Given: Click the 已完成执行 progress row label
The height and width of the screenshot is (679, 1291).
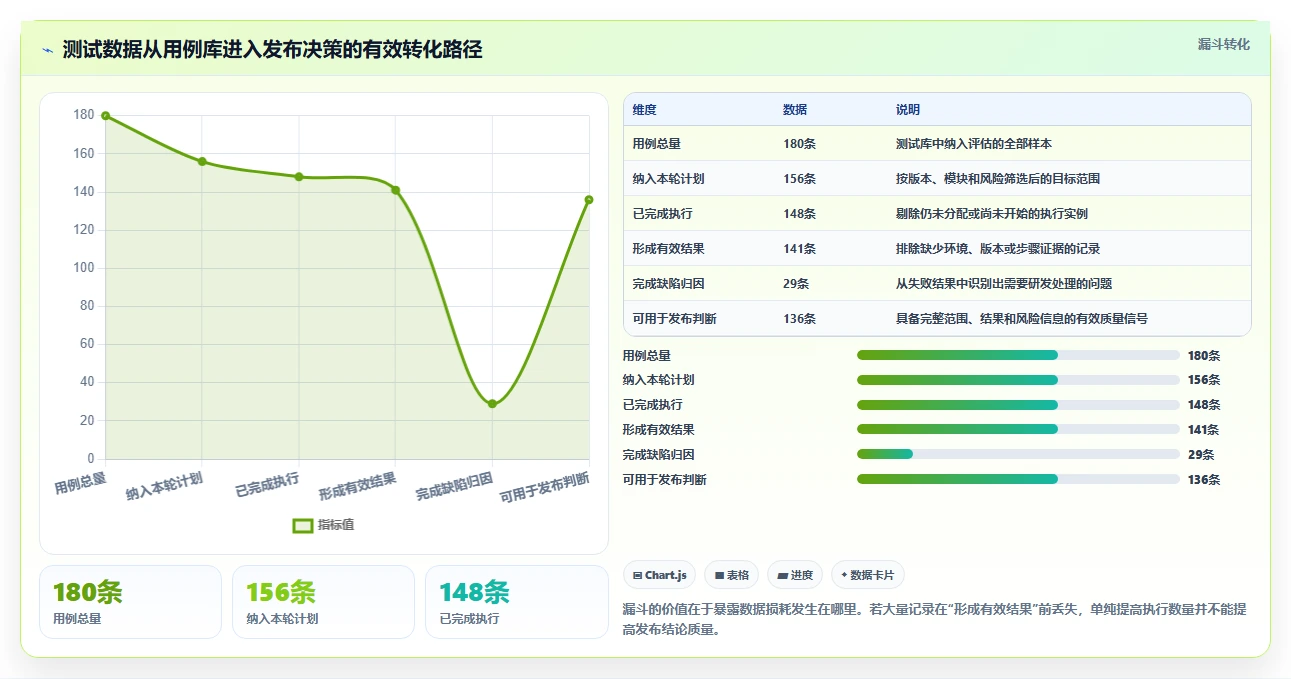Looking at the screenshot, I should 652,405.
